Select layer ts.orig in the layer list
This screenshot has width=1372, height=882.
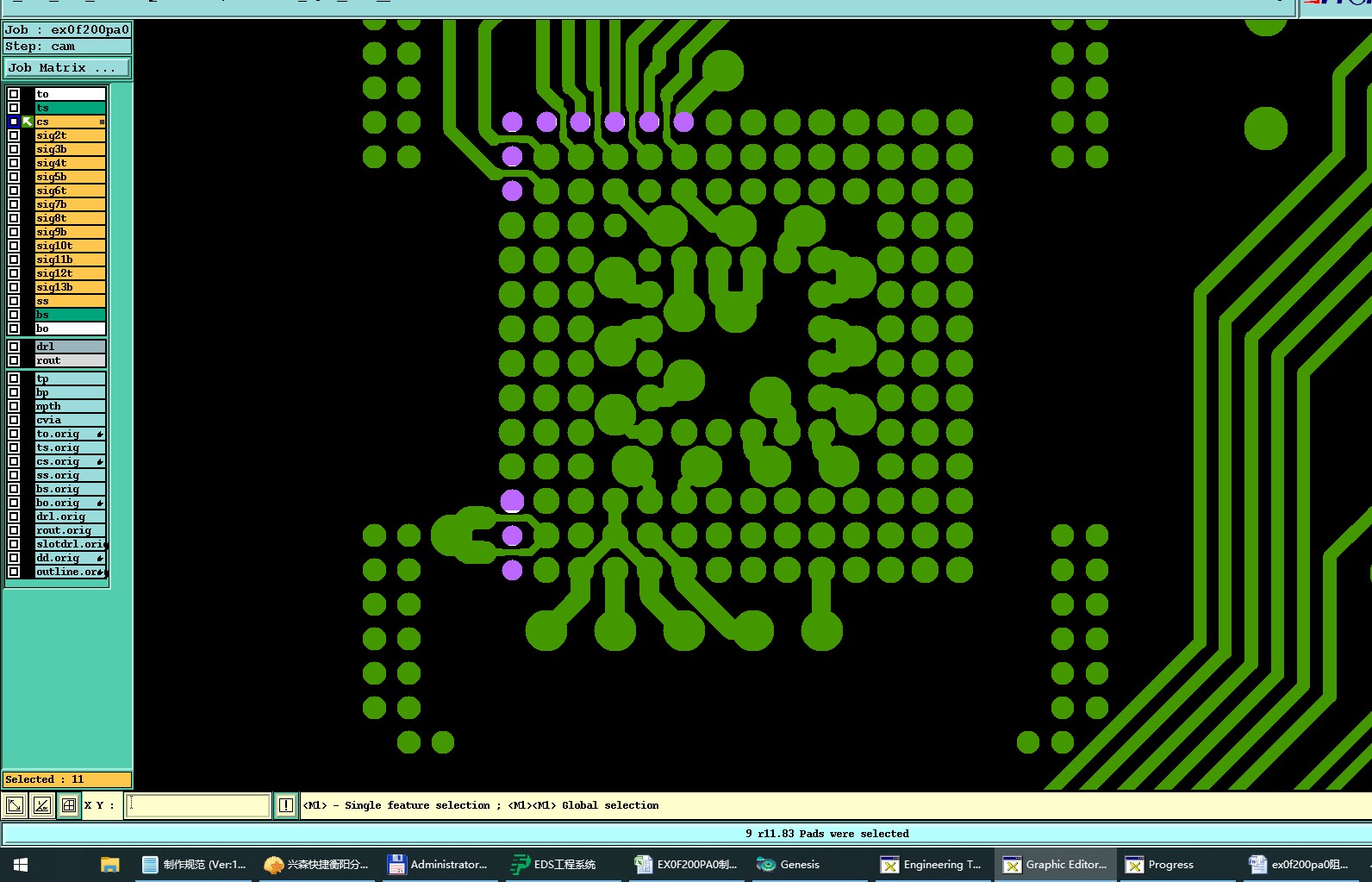pyautogui.click(x=70, y=447)
